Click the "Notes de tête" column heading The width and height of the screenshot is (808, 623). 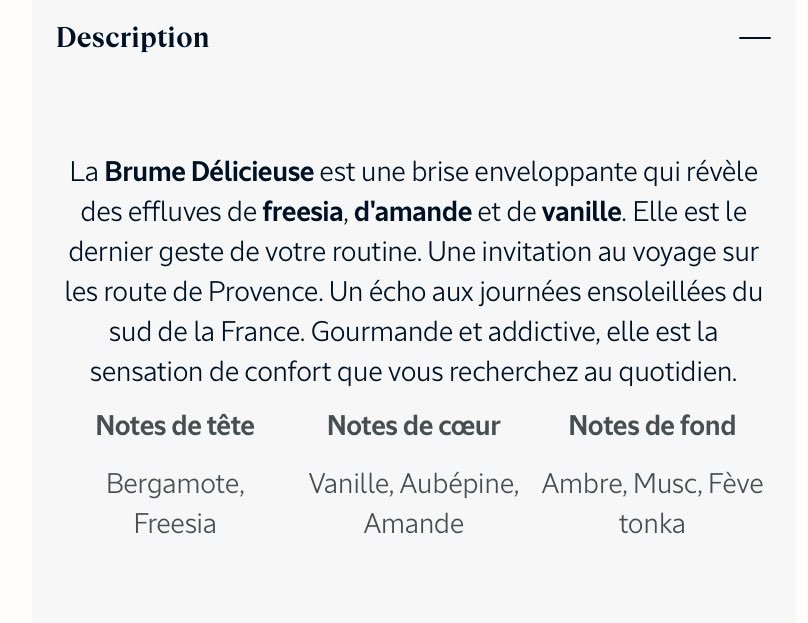click(175, 426)
